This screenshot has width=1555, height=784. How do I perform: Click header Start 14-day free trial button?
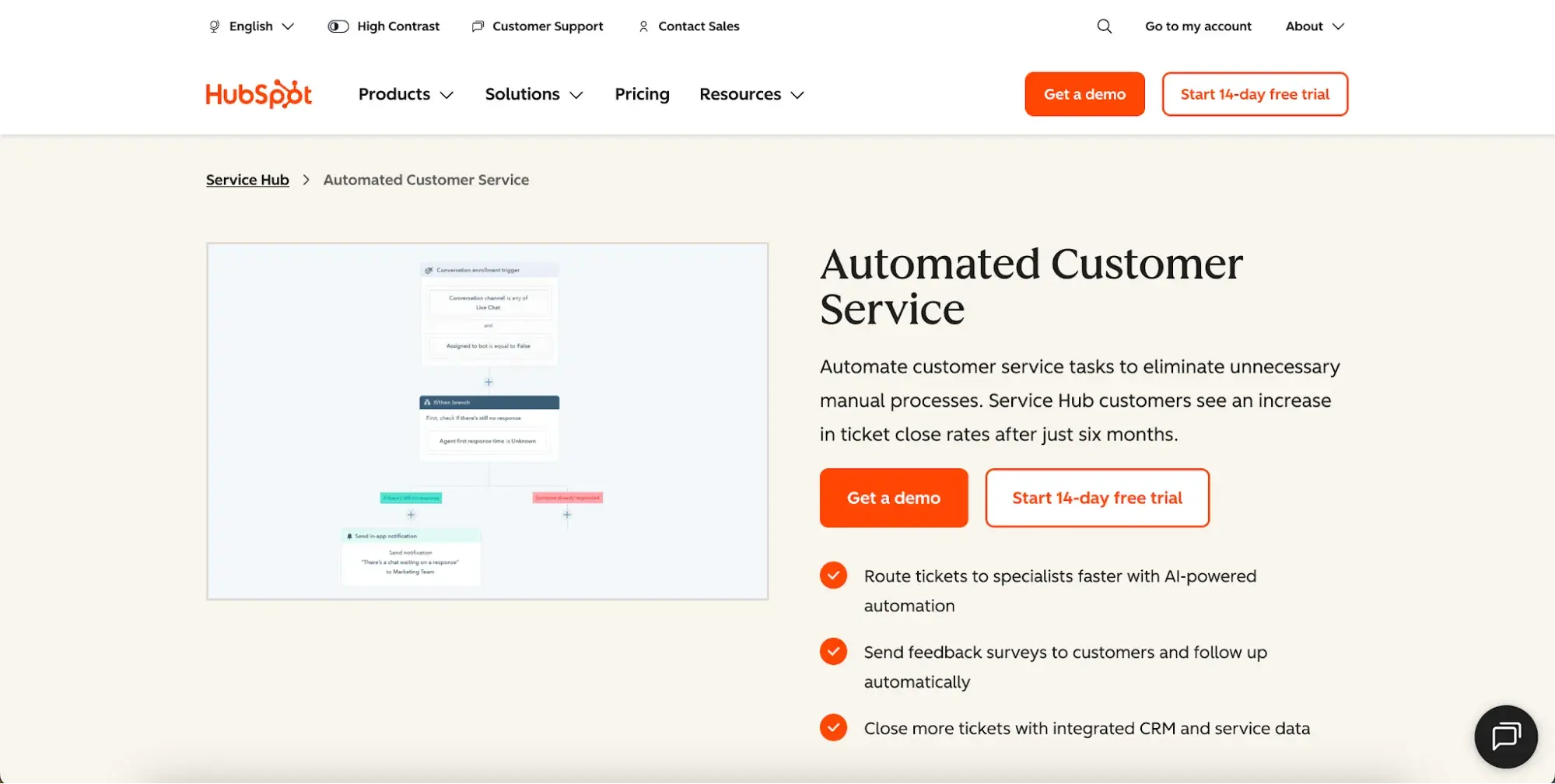point(1255,94)
